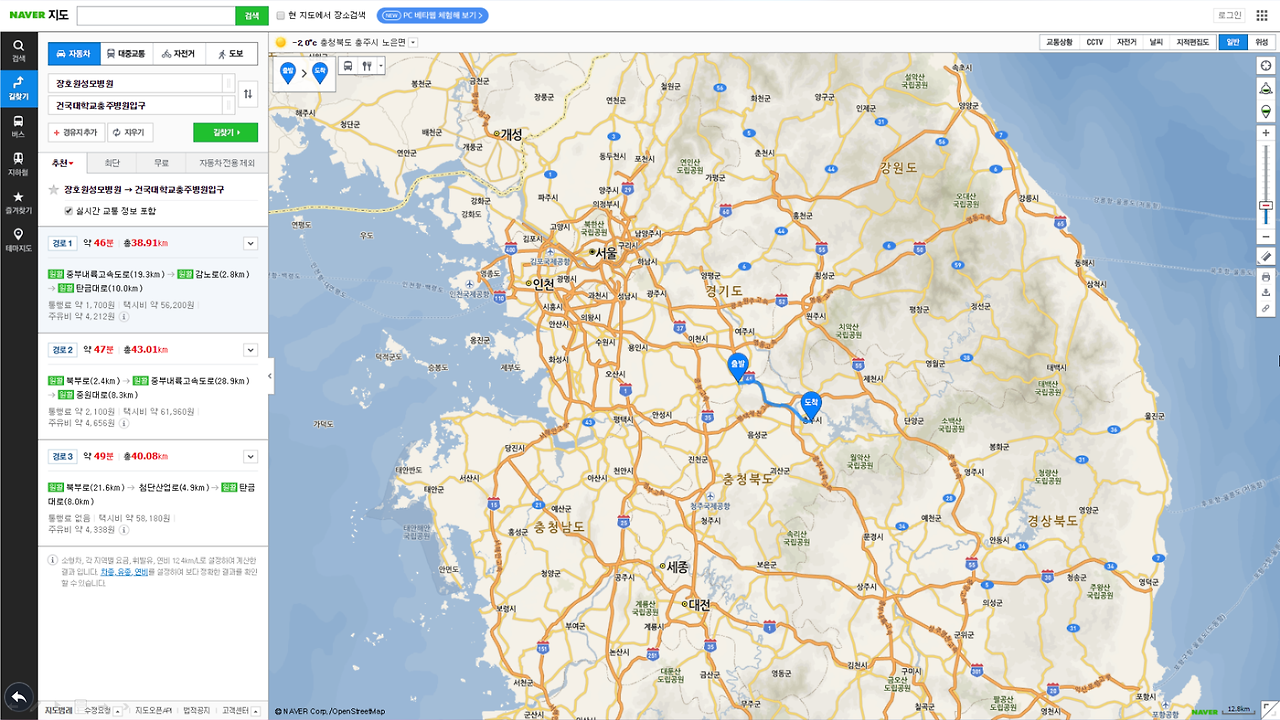Click the NAVER 지도 logo
This screenshot has width=1280, height=720.
coord(39,15)
